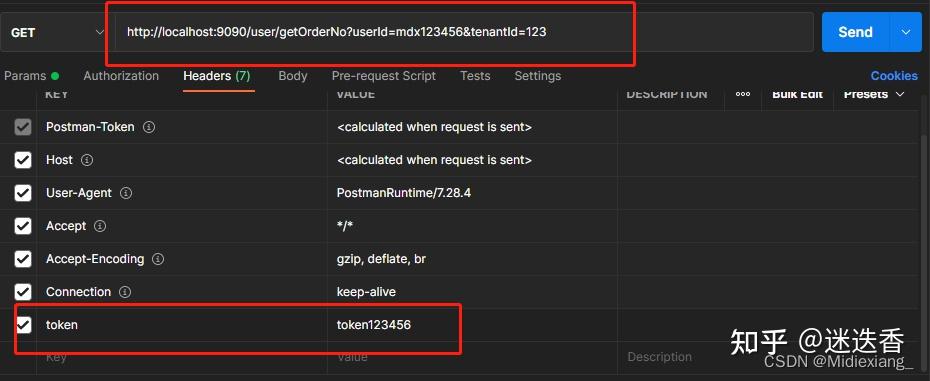Click info icon next to Accept header
Viewport: 930px width, 381px height.
click(100, 226)
